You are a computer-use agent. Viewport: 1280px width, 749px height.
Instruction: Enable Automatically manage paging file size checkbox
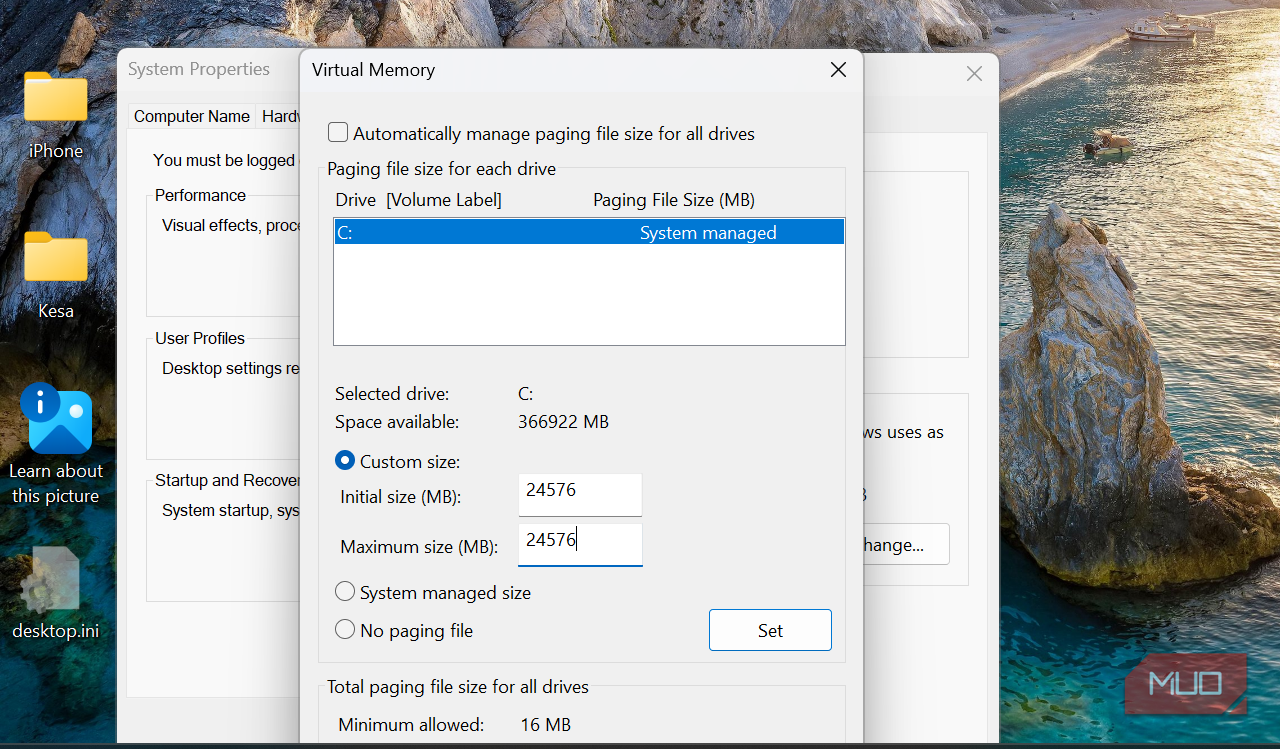pos(339,133)
